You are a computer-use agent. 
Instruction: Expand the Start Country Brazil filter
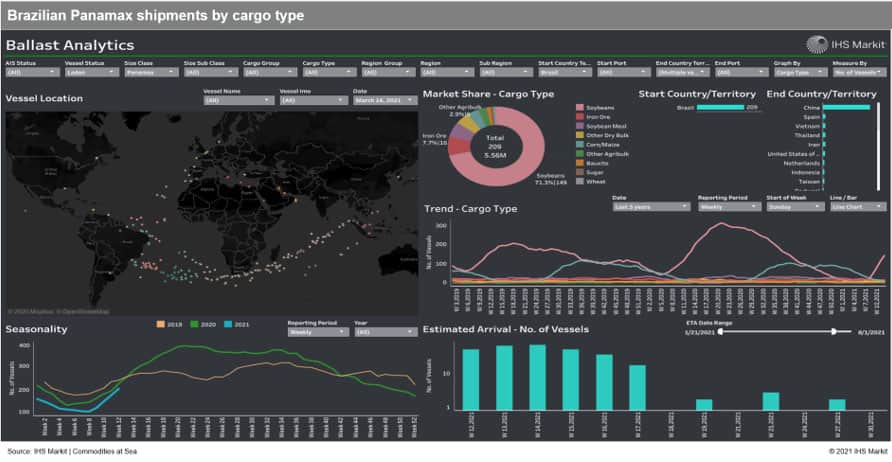[x=563, y=73]
